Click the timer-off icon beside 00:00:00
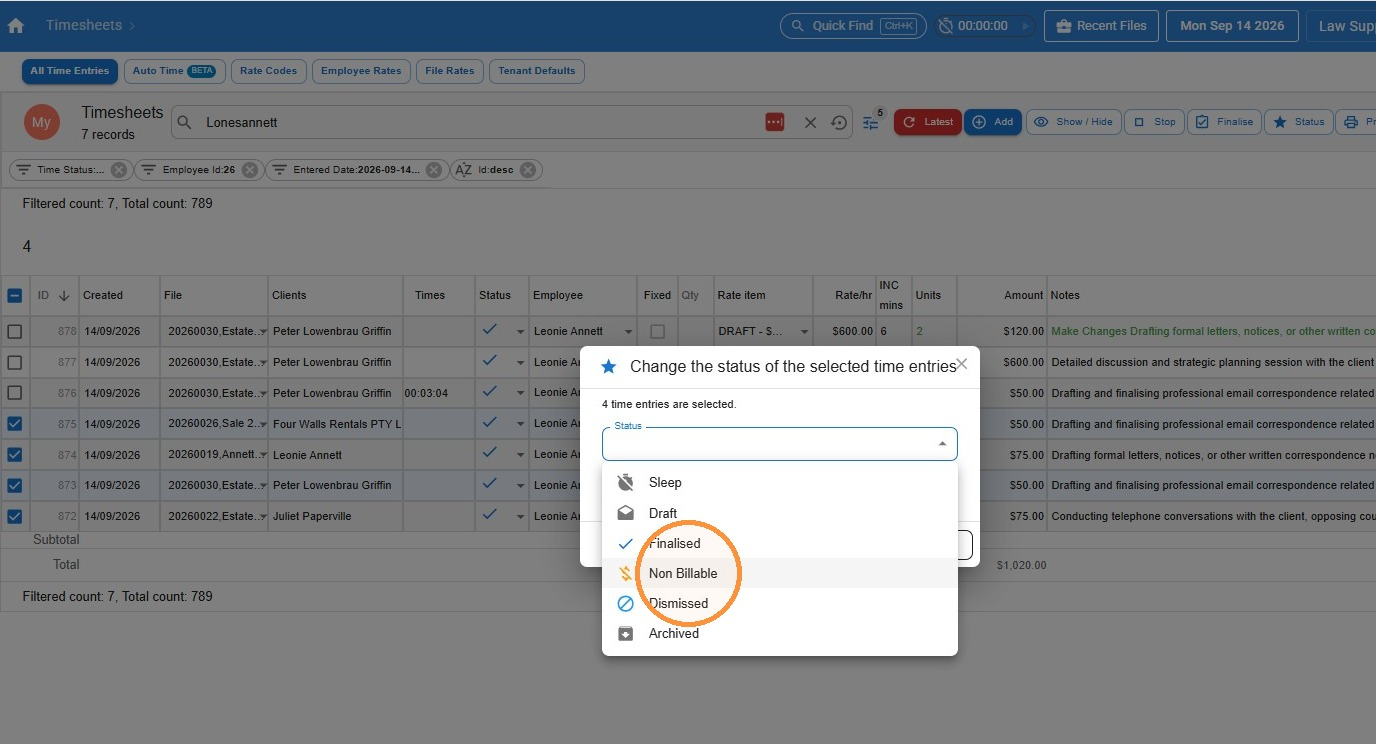Screen dimensions: 1376x744 coord(946,26)
